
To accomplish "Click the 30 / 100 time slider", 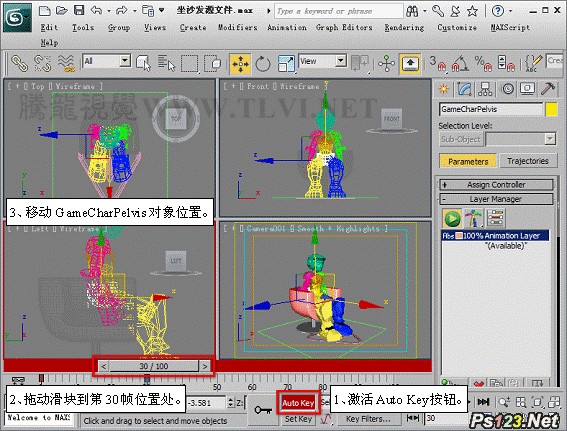I will [154, 366].
